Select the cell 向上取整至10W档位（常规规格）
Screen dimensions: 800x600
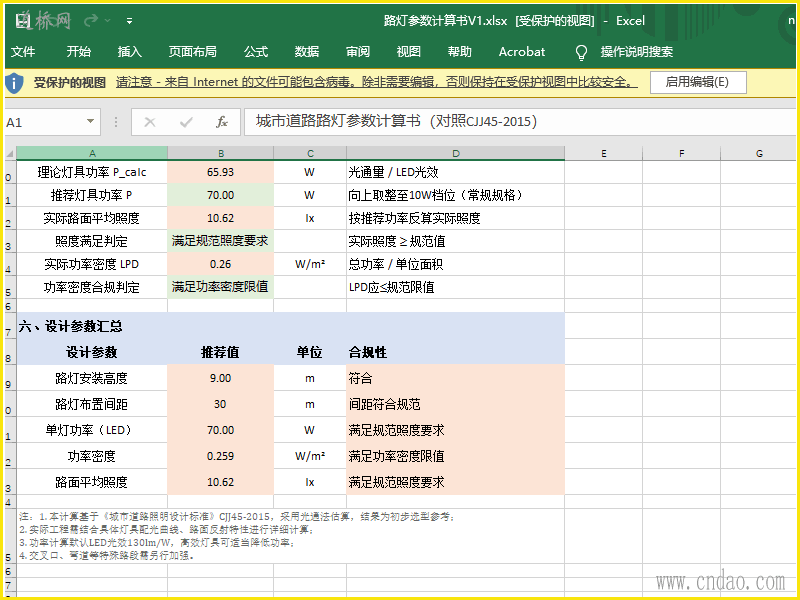456,195
